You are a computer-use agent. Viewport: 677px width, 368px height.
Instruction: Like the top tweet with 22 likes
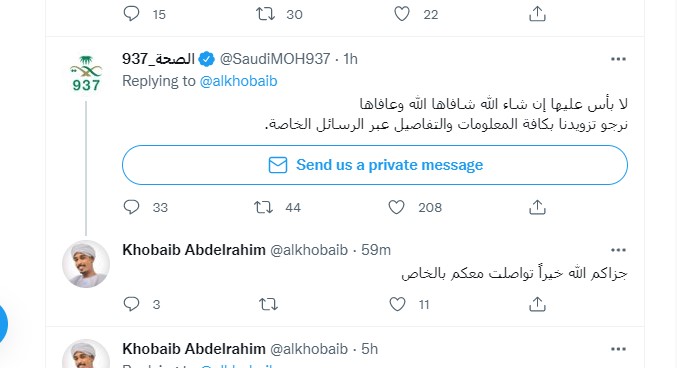coord(402,14)
